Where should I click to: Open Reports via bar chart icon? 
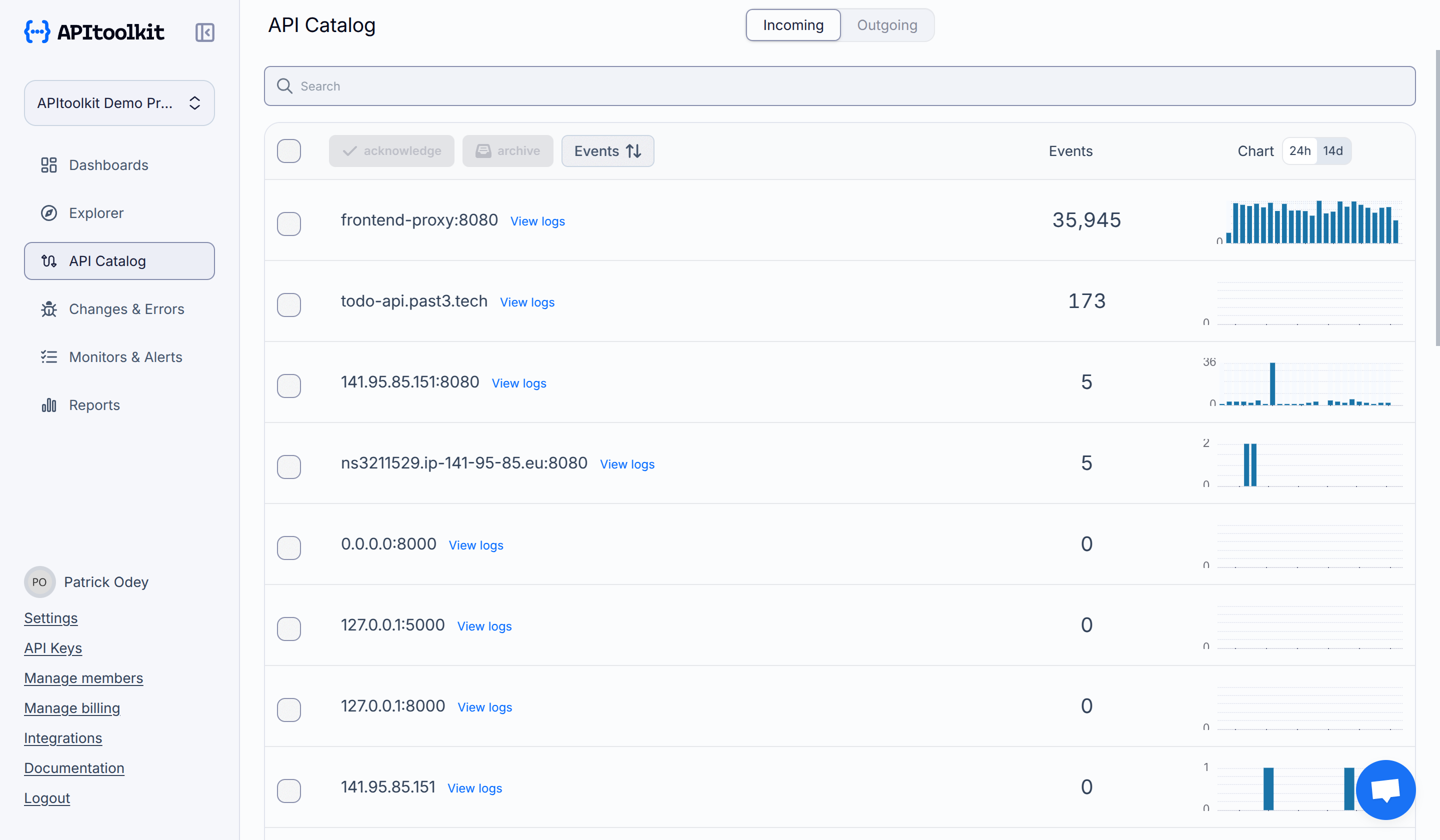tap(49, 404)
